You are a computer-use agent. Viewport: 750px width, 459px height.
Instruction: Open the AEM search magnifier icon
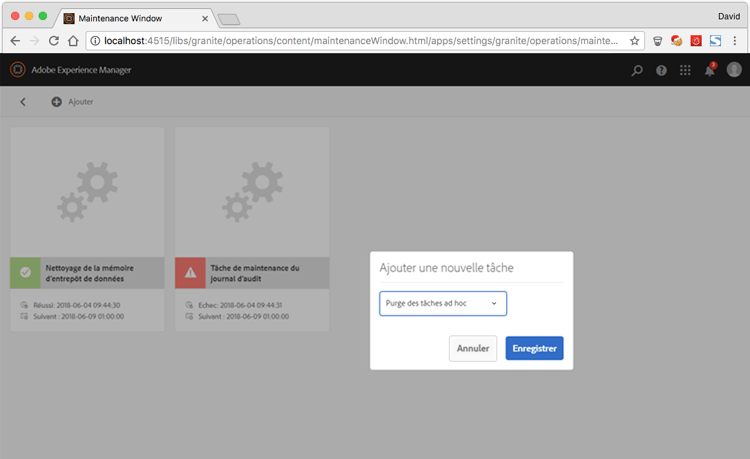click(637, 70)
